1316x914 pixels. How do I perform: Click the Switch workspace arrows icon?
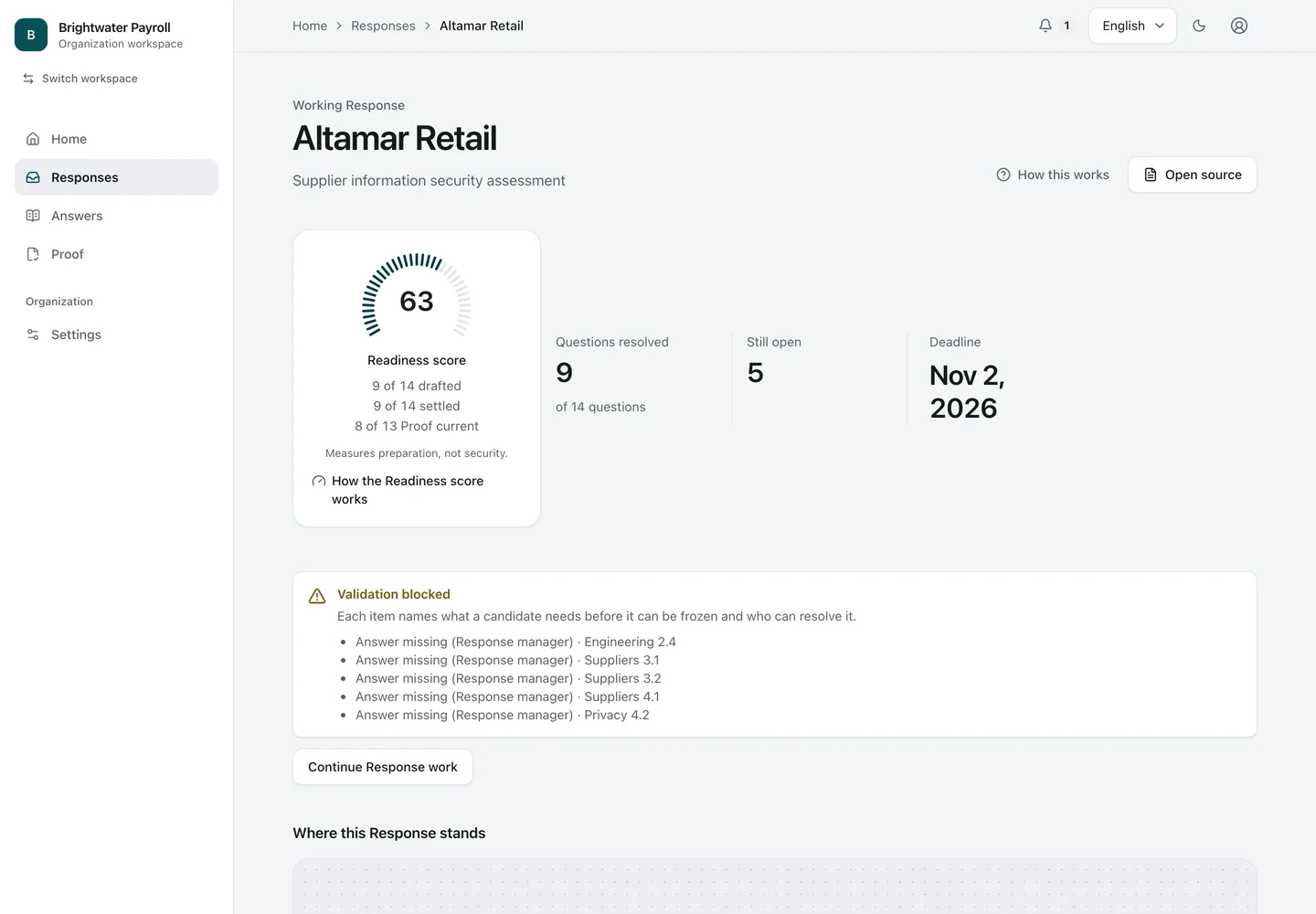point(28,79)
